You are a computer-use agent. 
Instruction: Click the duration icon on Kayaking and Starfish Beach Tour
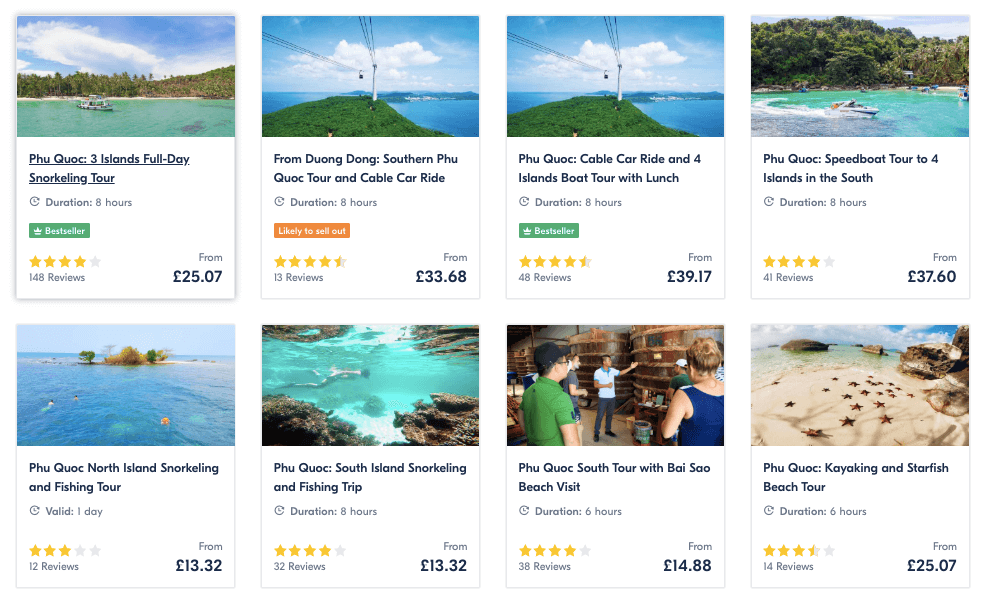coord(767,511)
